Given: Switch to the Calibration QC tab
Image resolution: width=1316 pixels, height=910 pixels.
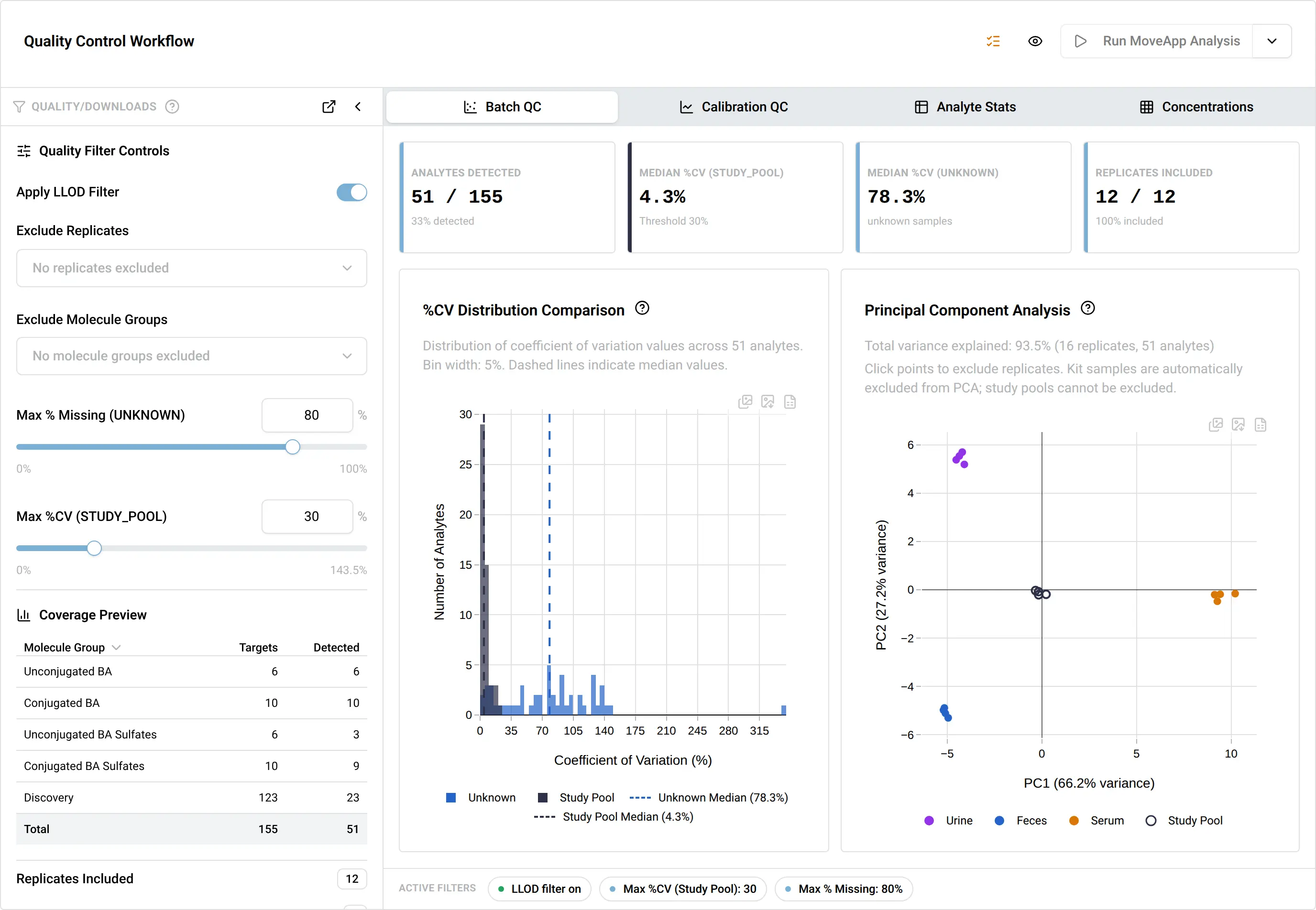Looking at the screenshot, I should point(734,107).
